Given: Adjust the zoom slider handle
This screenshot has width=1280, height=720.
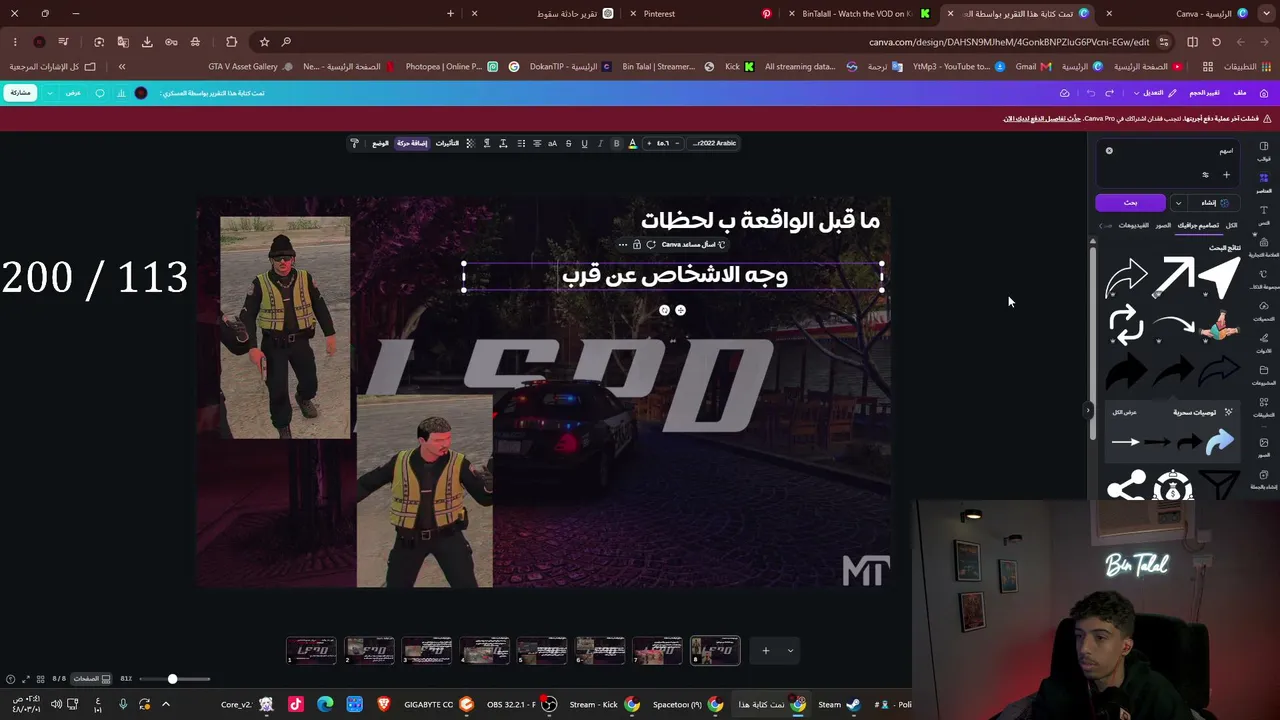Looking at the screenshot, I should pyautogui.click(x=172, y=679).
